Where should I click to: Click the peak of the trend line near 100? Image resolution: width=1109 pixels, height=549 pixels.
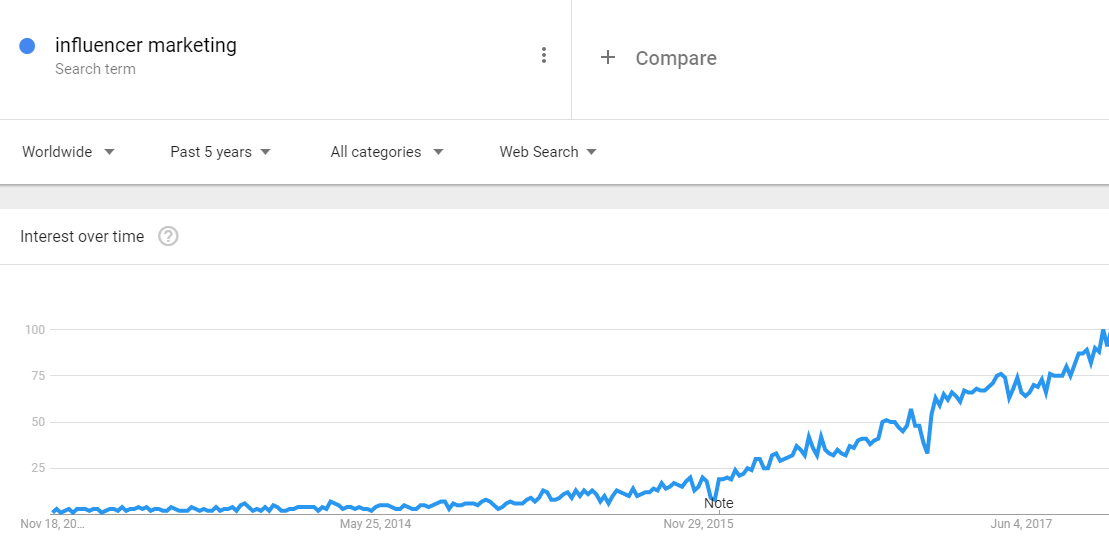coord(1103,330)
